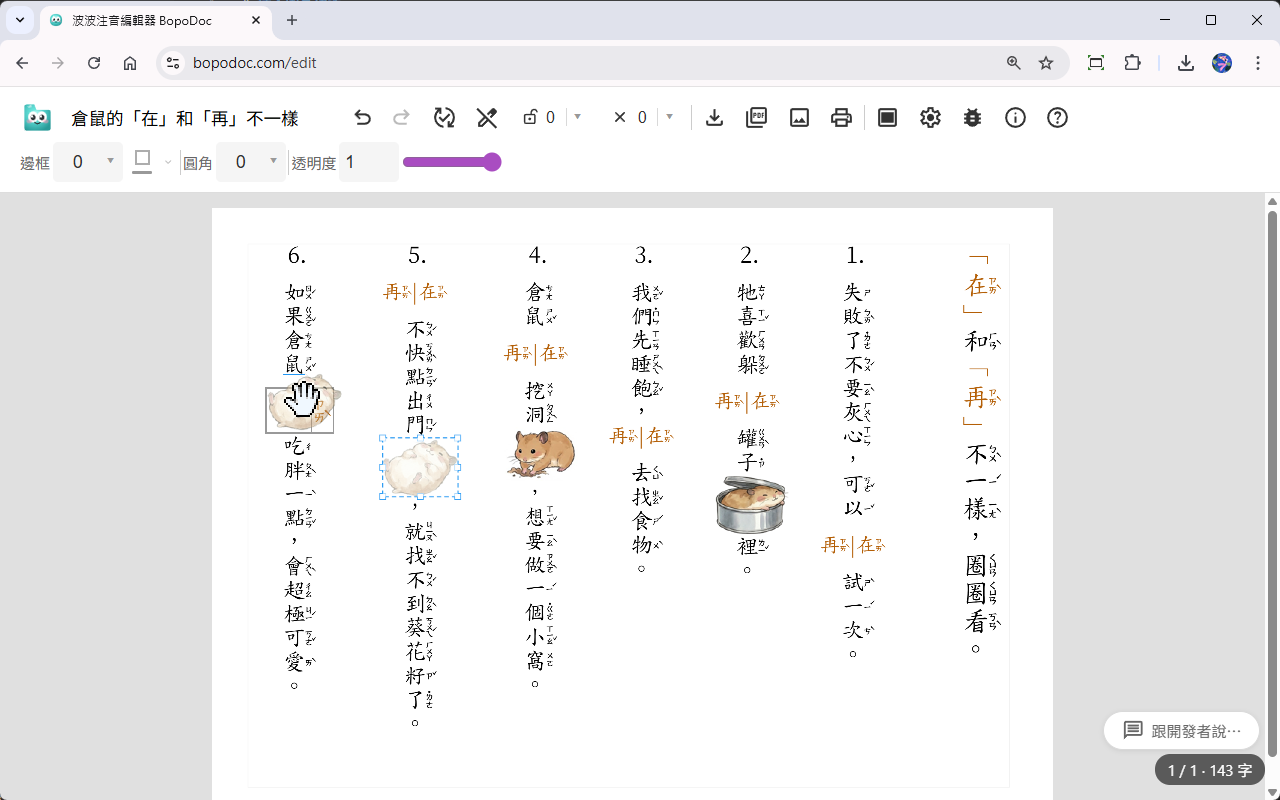Open the settings gear
Image resolution: width=1280 pixels, height=800 pixels.
(x=930, y=117)
